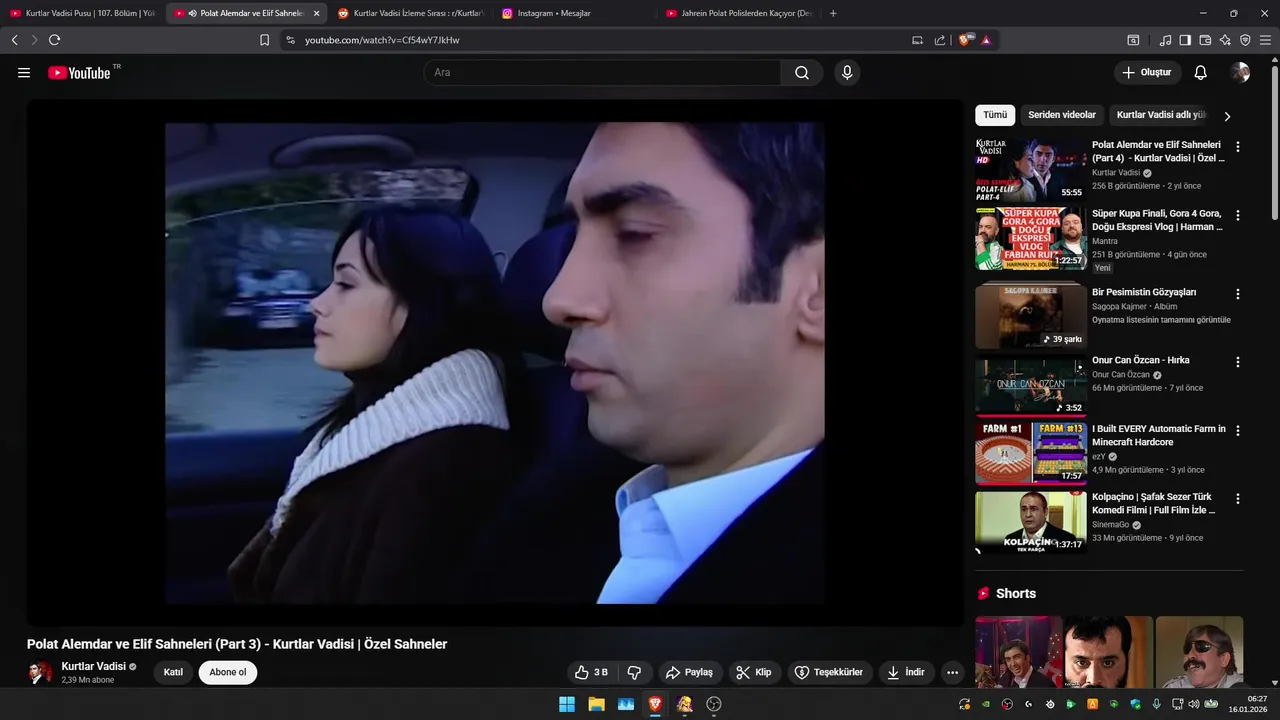Viewport: 1280px width, 720px height.
Task: Share this page from address bar
Action: pyautogui.click(x=940, y=40)
